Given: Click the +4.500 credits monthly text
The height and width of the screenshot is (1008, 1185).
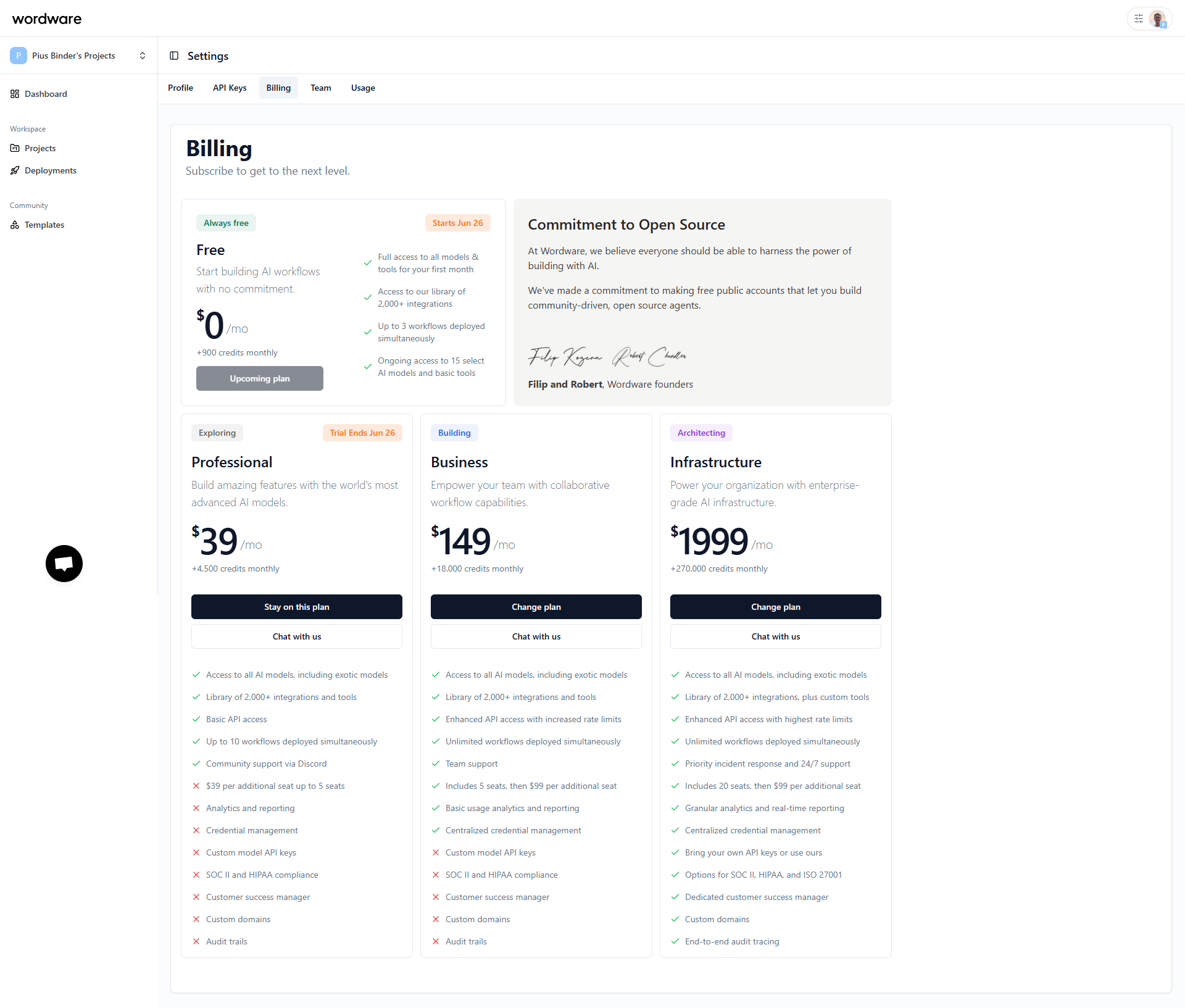Looking at the screenshot, I should pos(235,569).
